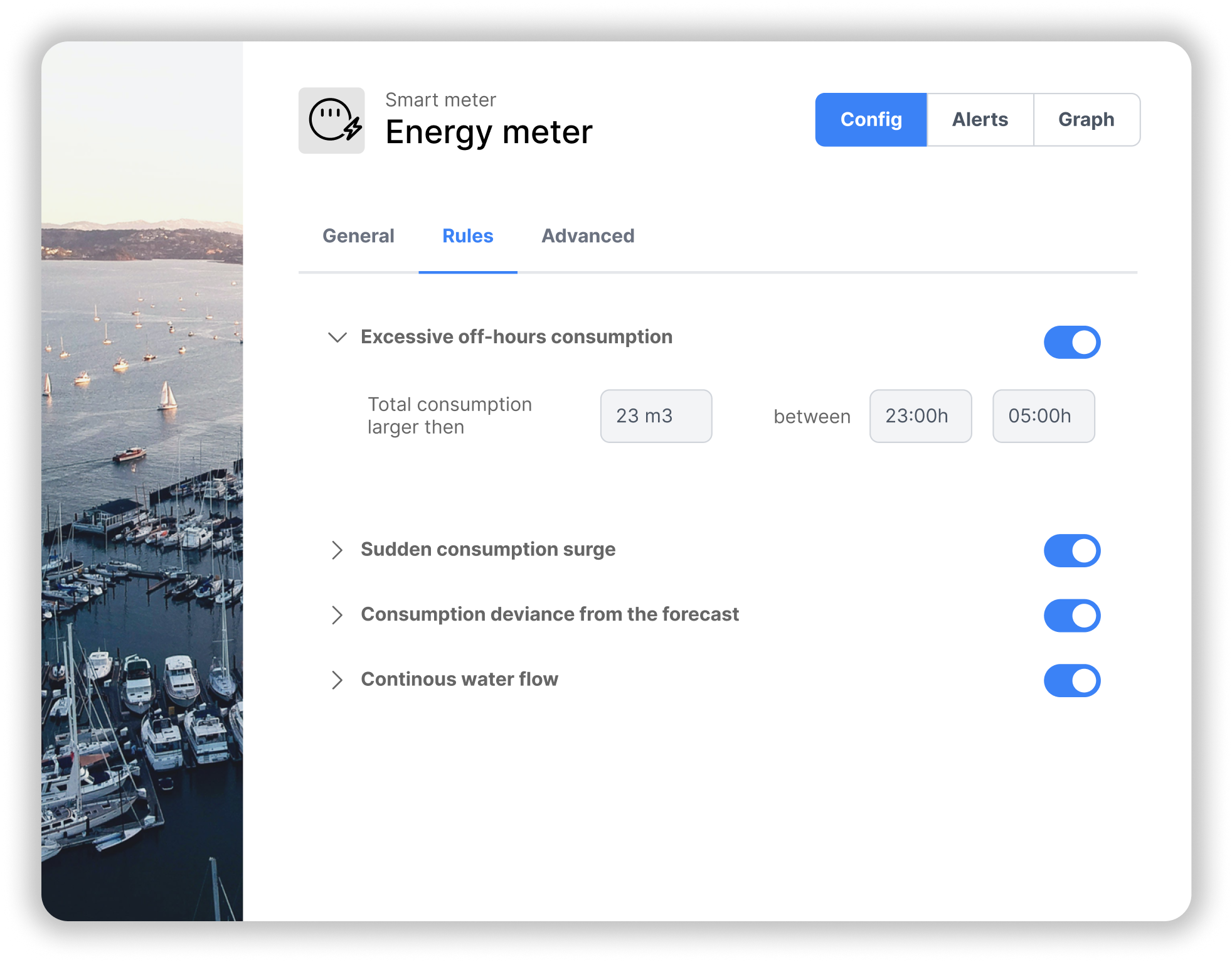Disable Excessive off-hours consumption toggle
Image resolution: width=1232 pixels, height=962 pixels.
(1071, 342)
